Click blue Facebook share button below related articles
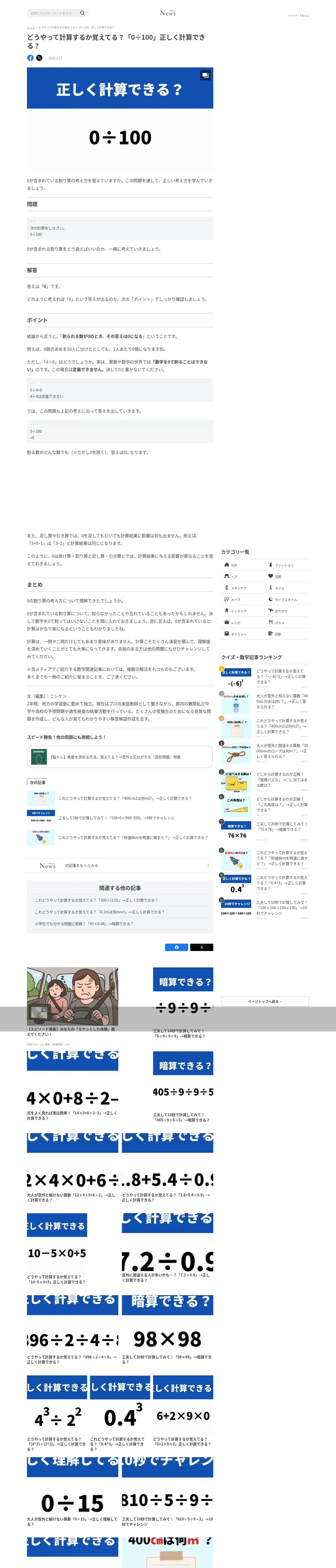This screenshot has height=1568, width=336. coord(177,947)
